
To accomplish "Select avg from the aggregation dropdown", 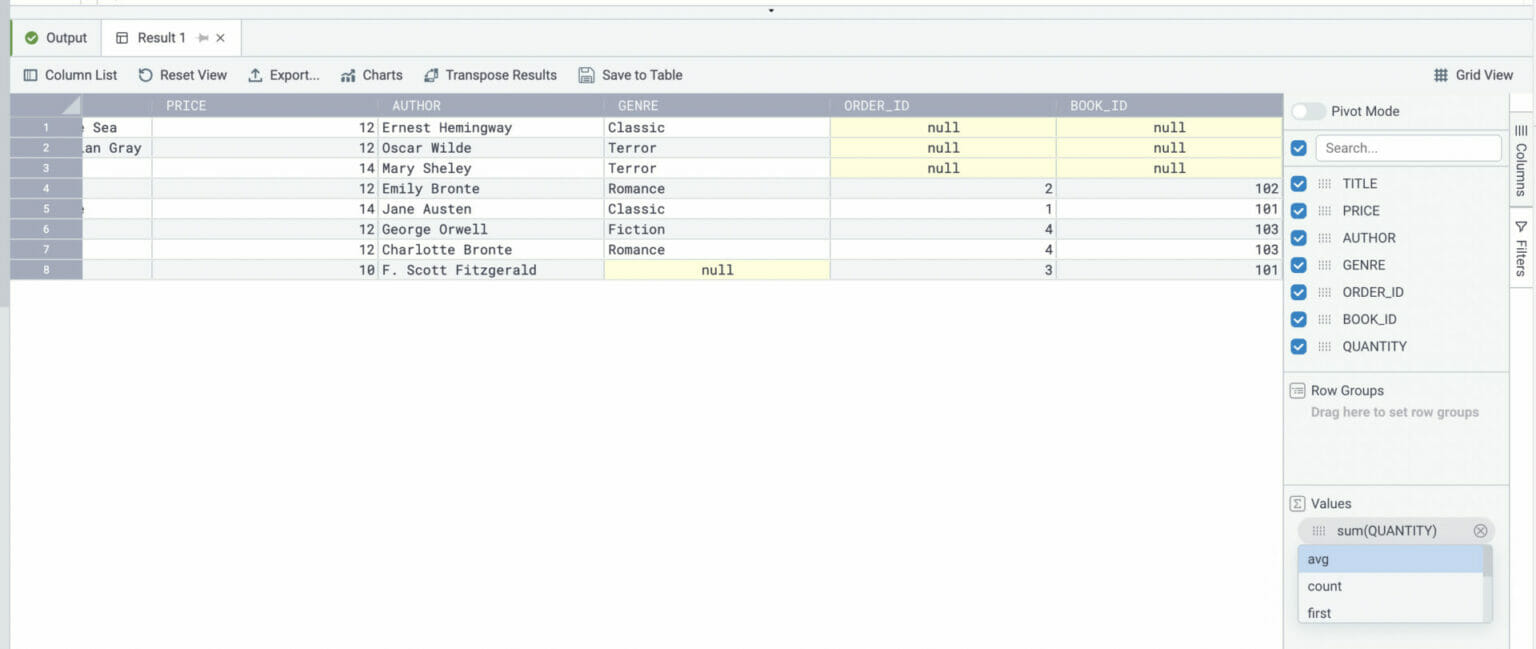I will 1318,559.
